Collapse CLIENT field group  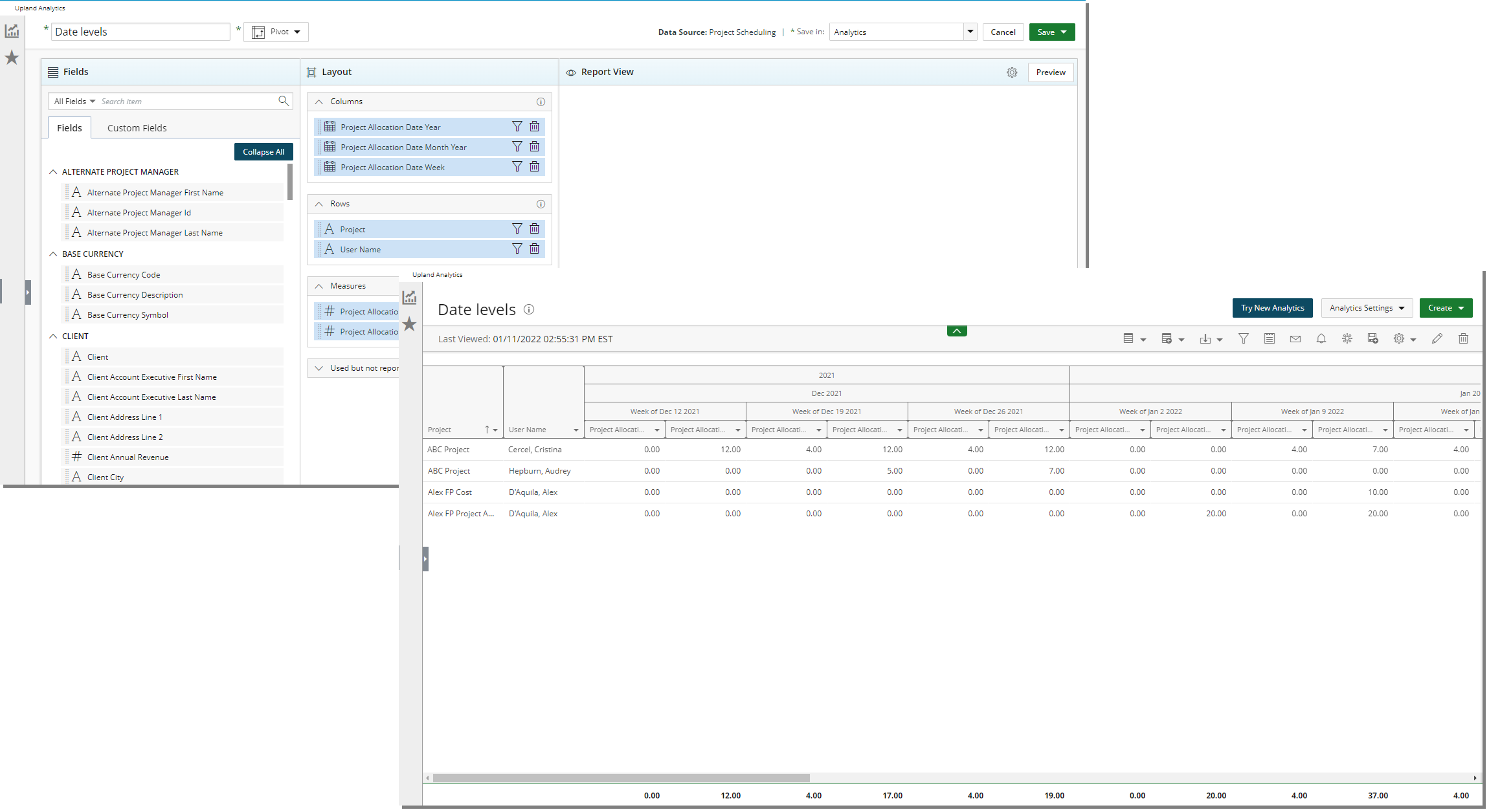point(53,336)
